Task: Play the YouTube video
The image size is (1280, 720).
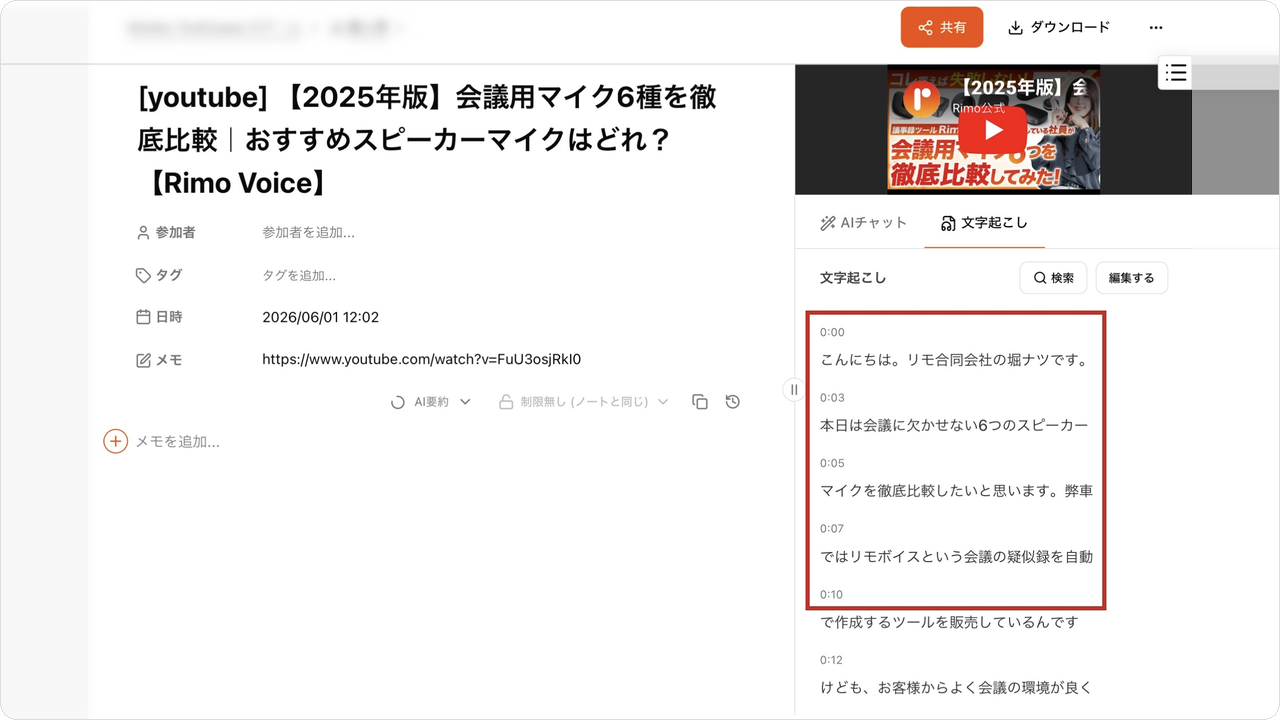Action: (992, 130)
